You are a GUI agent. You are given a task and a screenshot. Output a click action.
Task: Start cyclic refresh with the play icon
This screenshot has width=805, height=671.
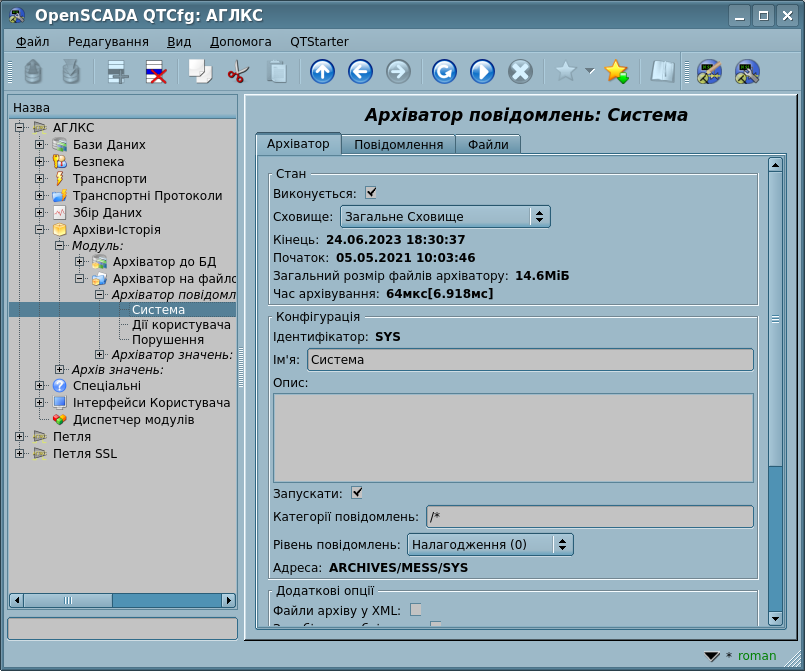[x=482, y=72]
